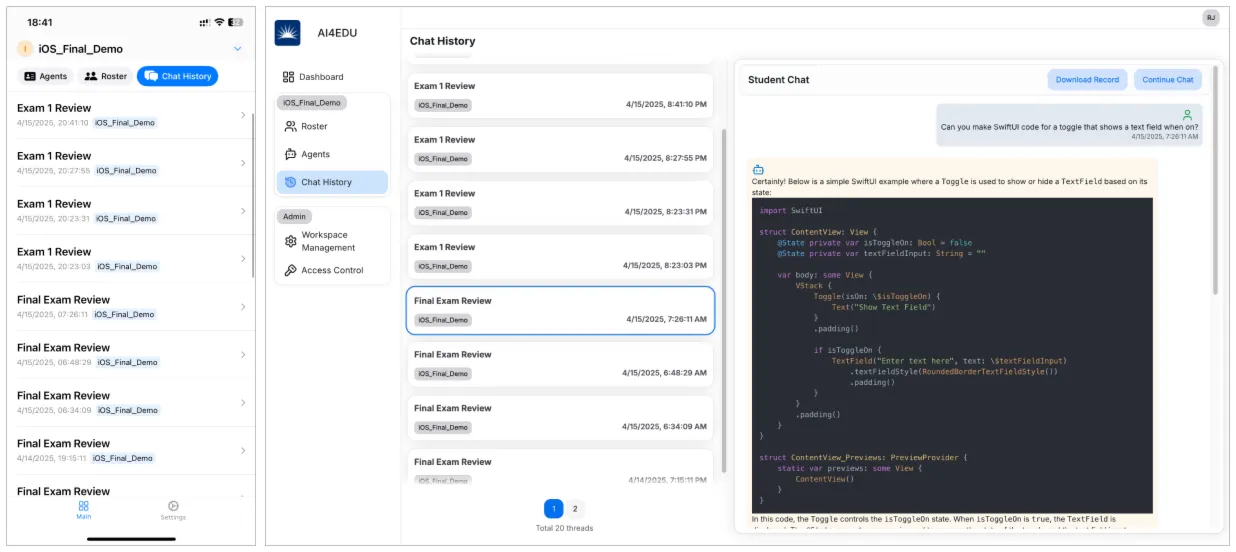1236x552 pixels.
Task: Click the 18:41 time in phone status bar
Action: pos(40,22)
